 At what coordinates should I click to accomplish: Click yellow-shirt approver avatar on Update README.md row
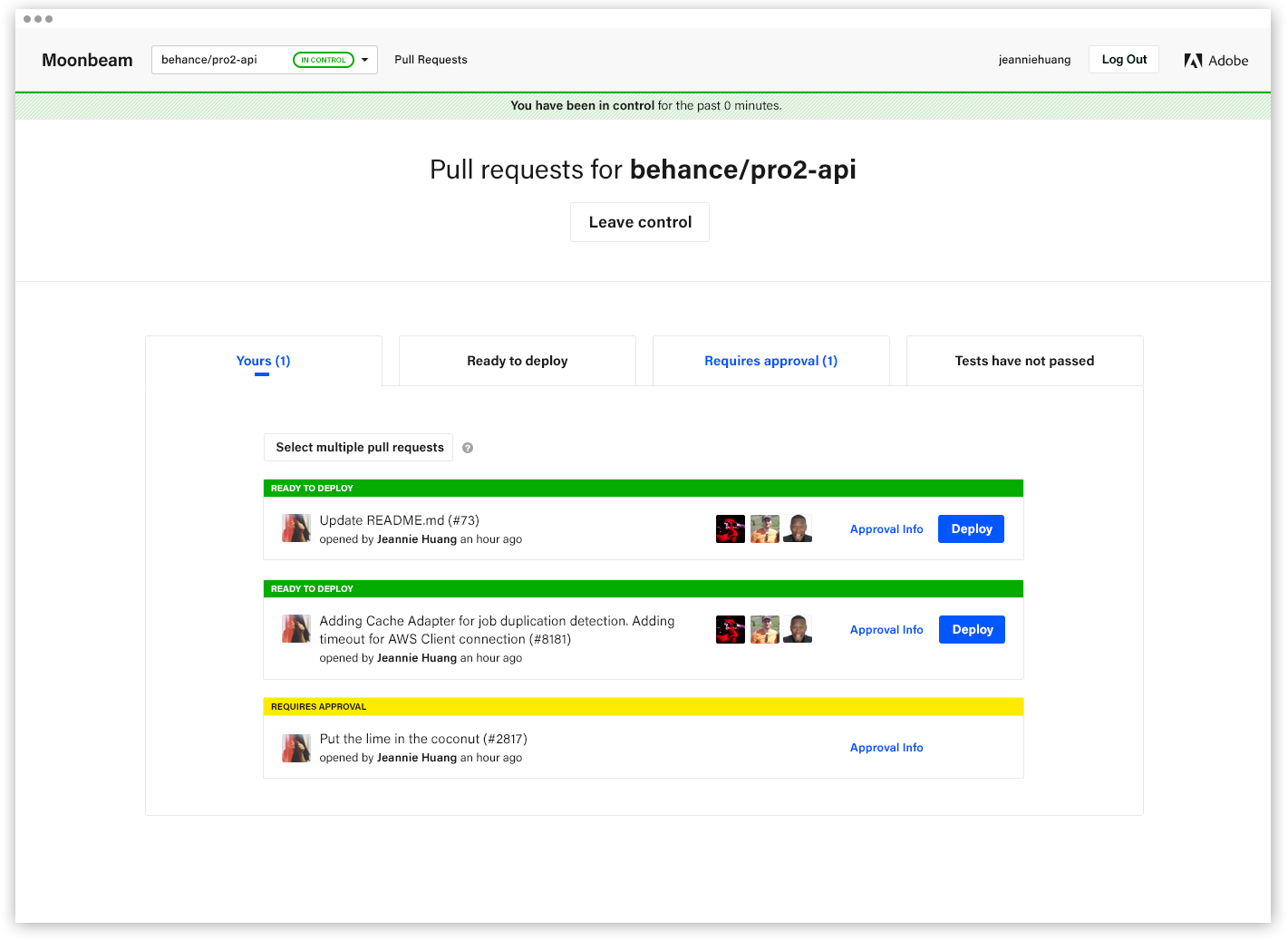coord(765,528)
